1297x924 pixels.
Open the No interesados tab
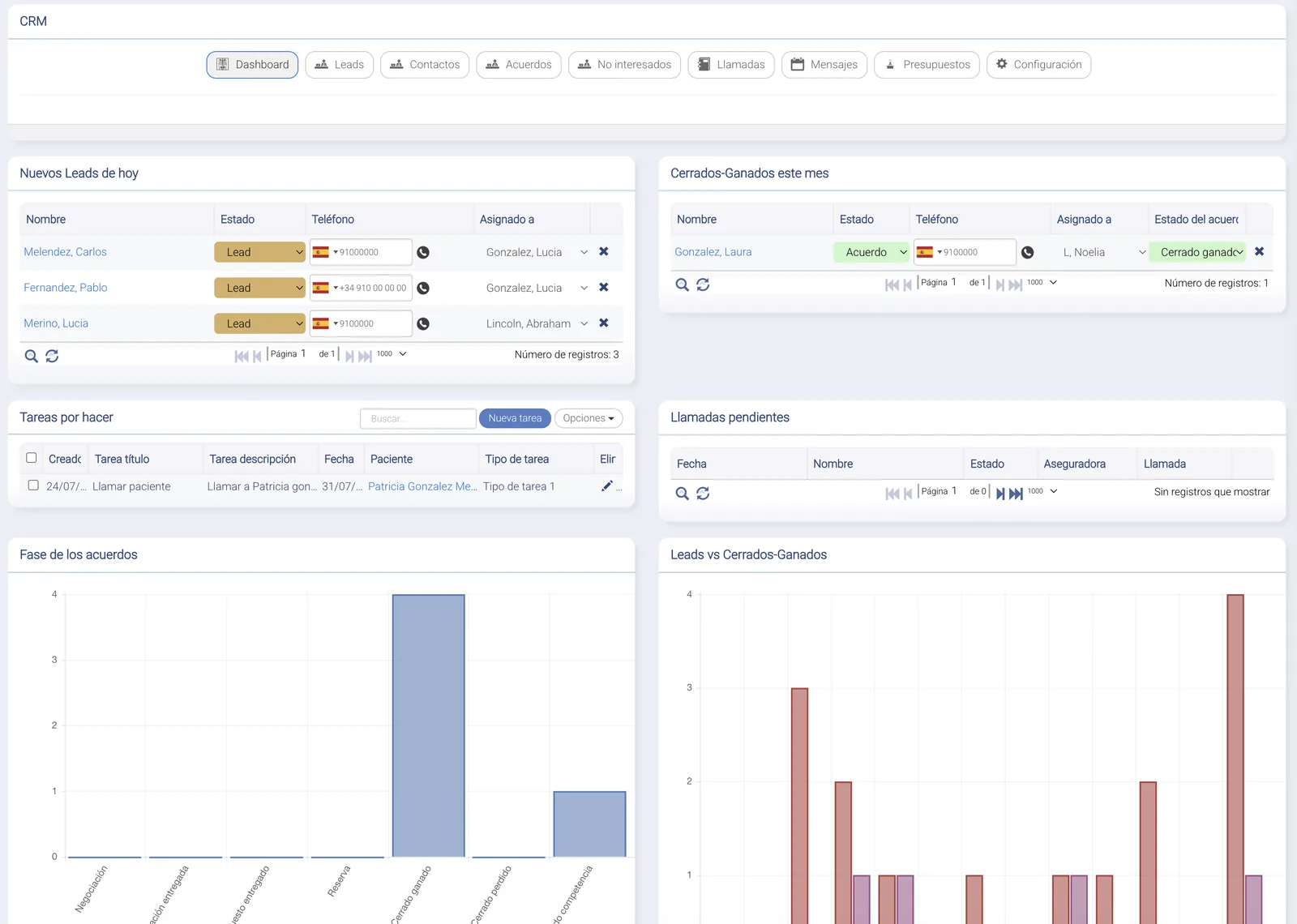point(624,65)
